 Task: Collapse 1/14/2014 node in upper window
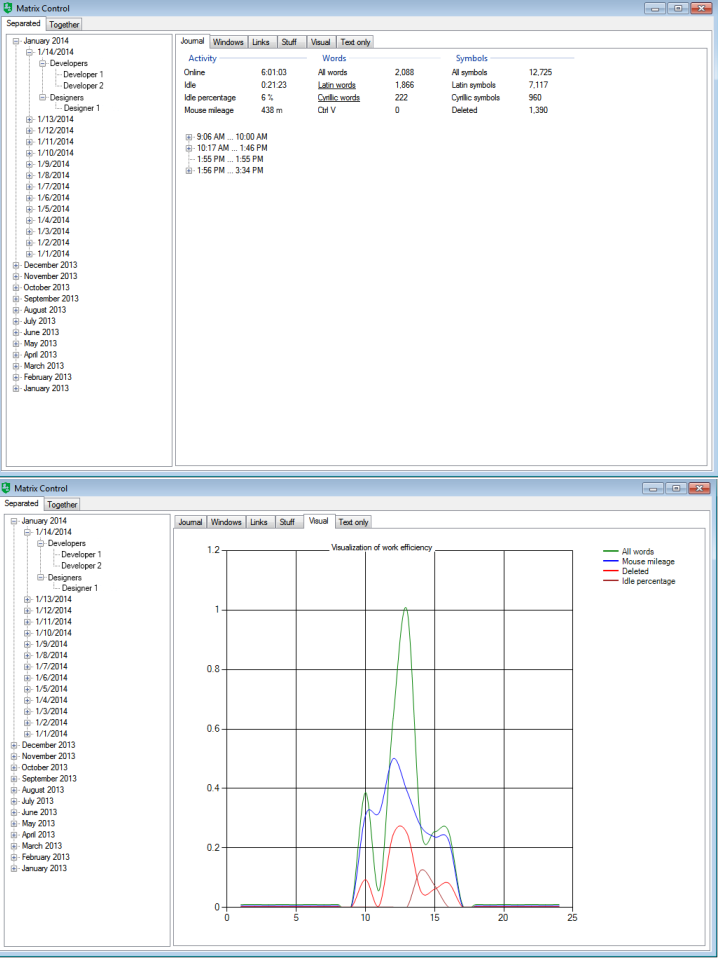(x=29, y=52)
